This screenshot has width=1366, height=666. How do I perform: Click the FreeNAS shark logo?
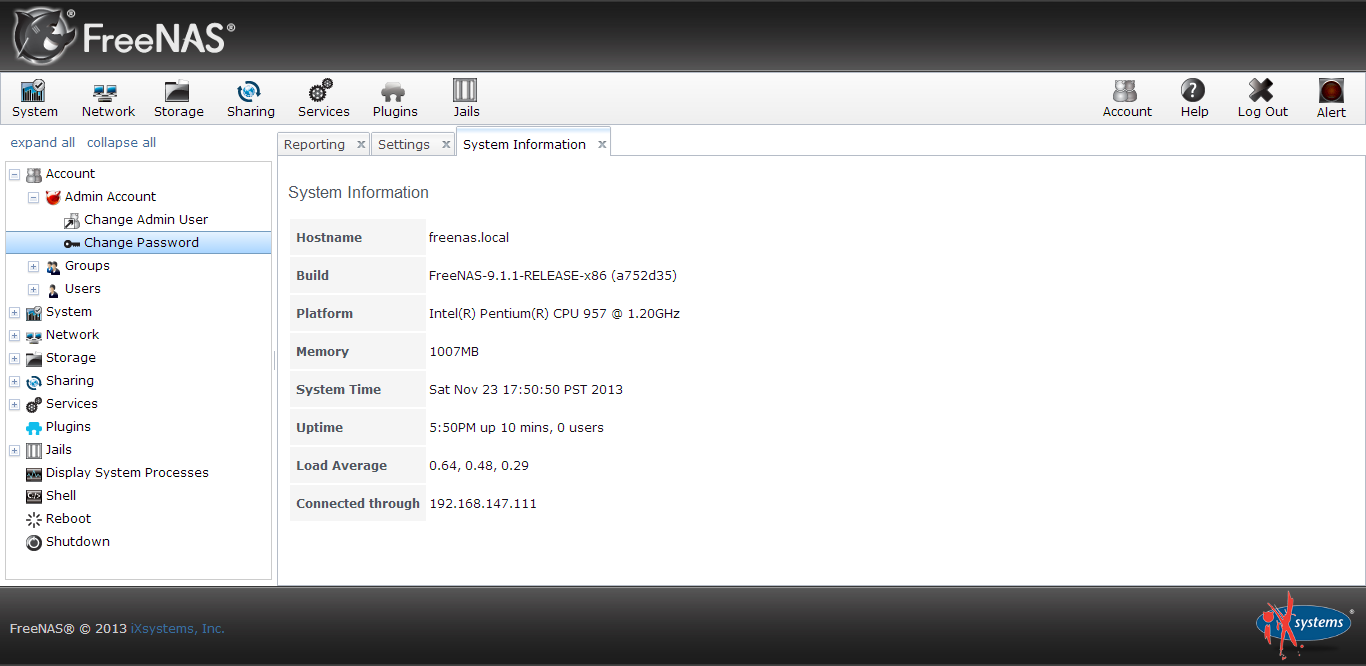click(x=42, y=36)
